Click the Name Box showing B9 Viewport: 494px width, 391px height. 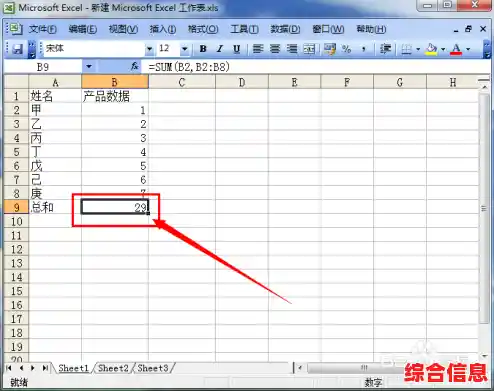pos(43,67)
